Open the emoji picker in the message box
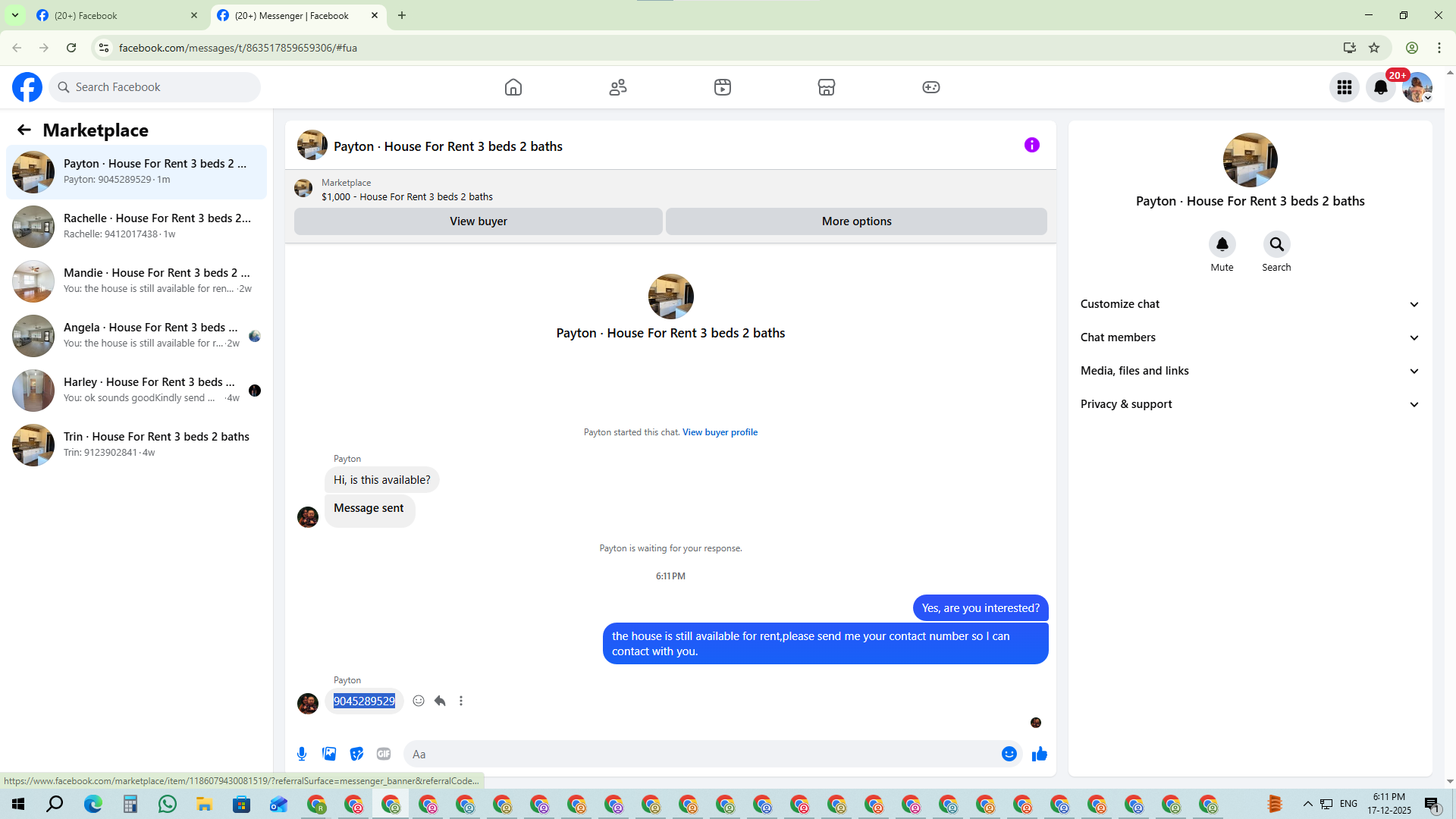This screenshot has height=819, width=1456. [1009, 754]
